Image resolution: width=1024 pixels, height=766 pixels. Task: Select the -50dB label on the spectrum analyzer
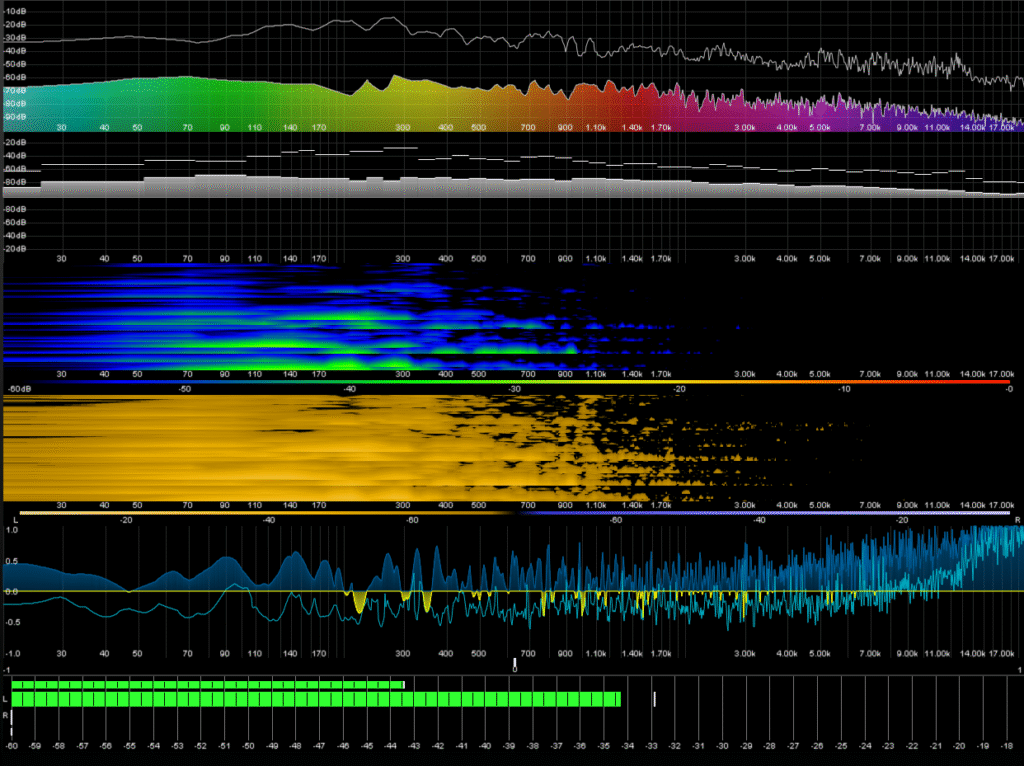coord(15,64)
